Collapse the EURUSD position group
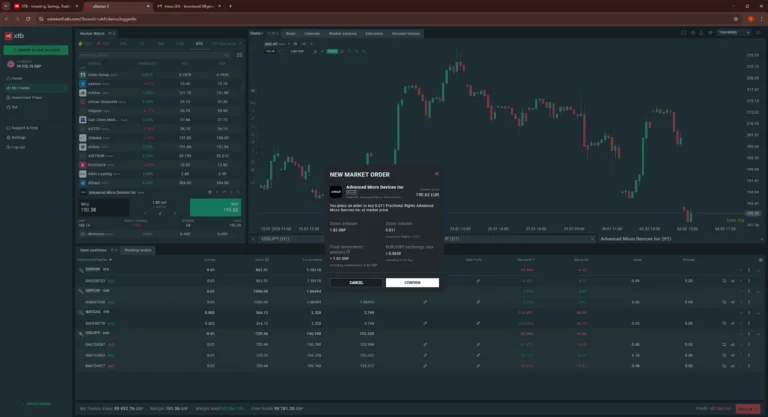 758,270
